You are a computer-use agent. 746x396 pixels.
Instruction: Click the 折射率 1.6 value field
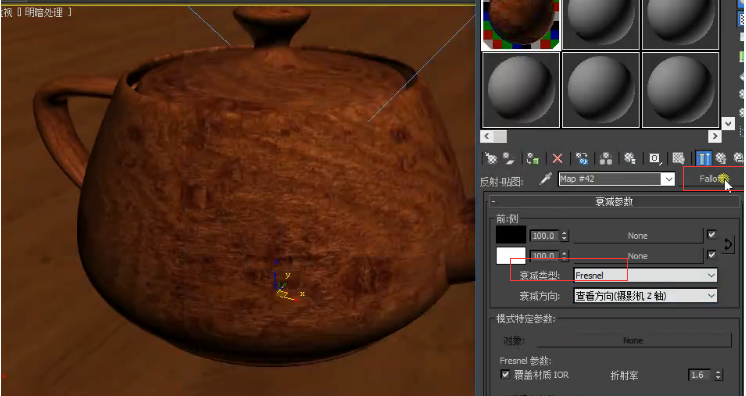pos(700,375)
